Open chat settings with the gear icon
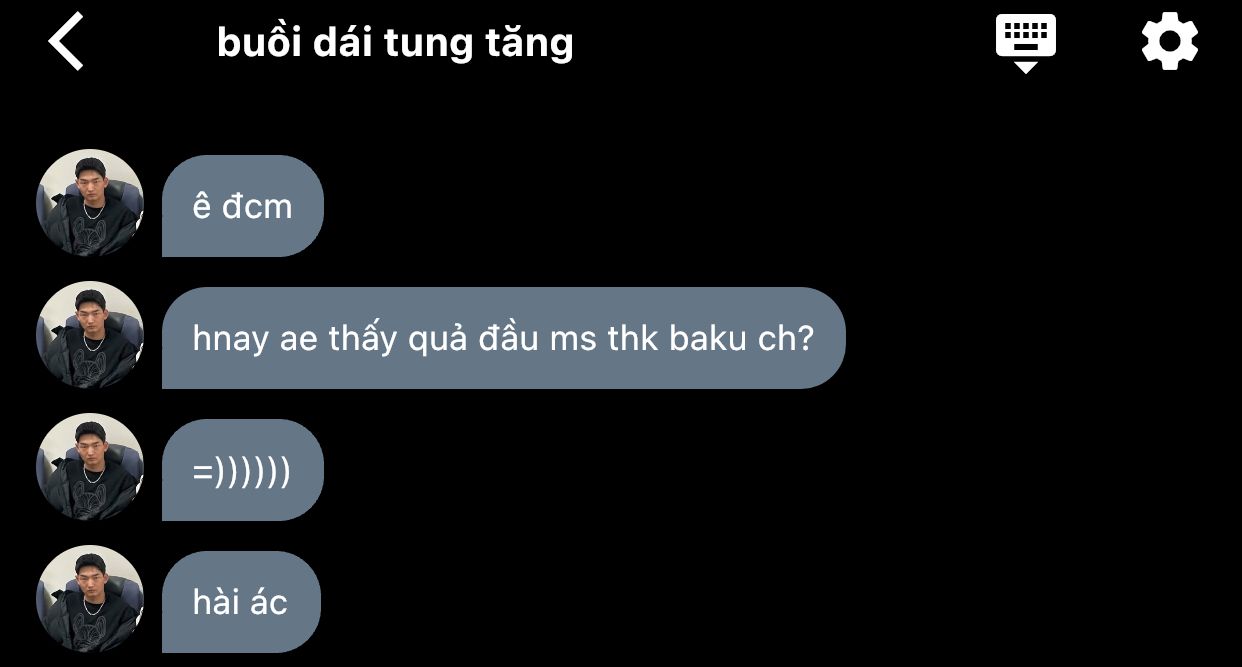Screen dimensions: 1242x667 click(x=1169, y=42)
